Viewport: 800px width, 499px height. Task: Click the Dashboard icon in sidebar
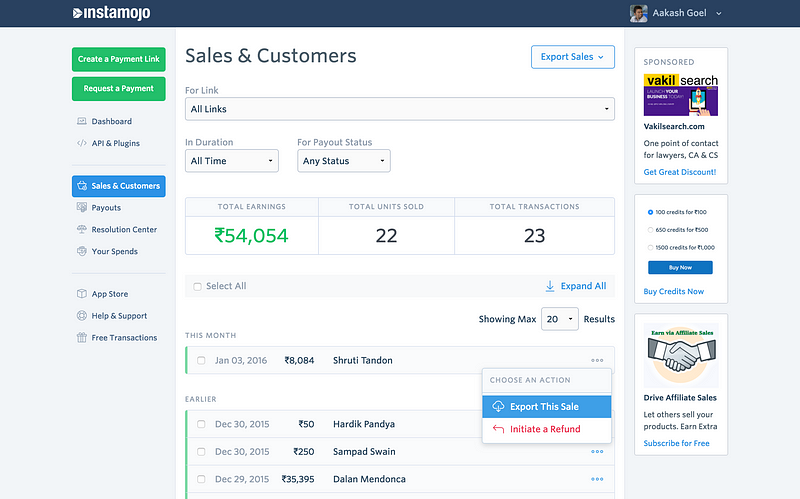click(82, 122)
